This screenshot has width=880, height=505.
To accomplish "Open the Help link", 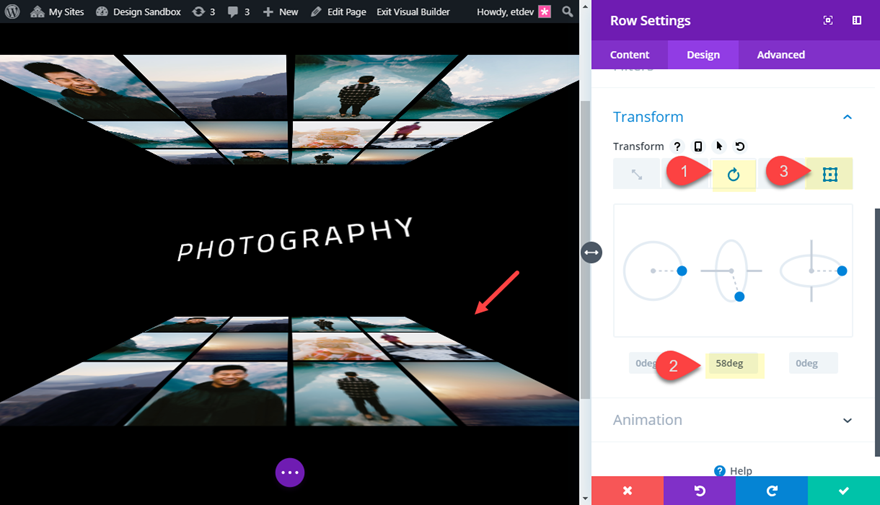I will [734, 471].
